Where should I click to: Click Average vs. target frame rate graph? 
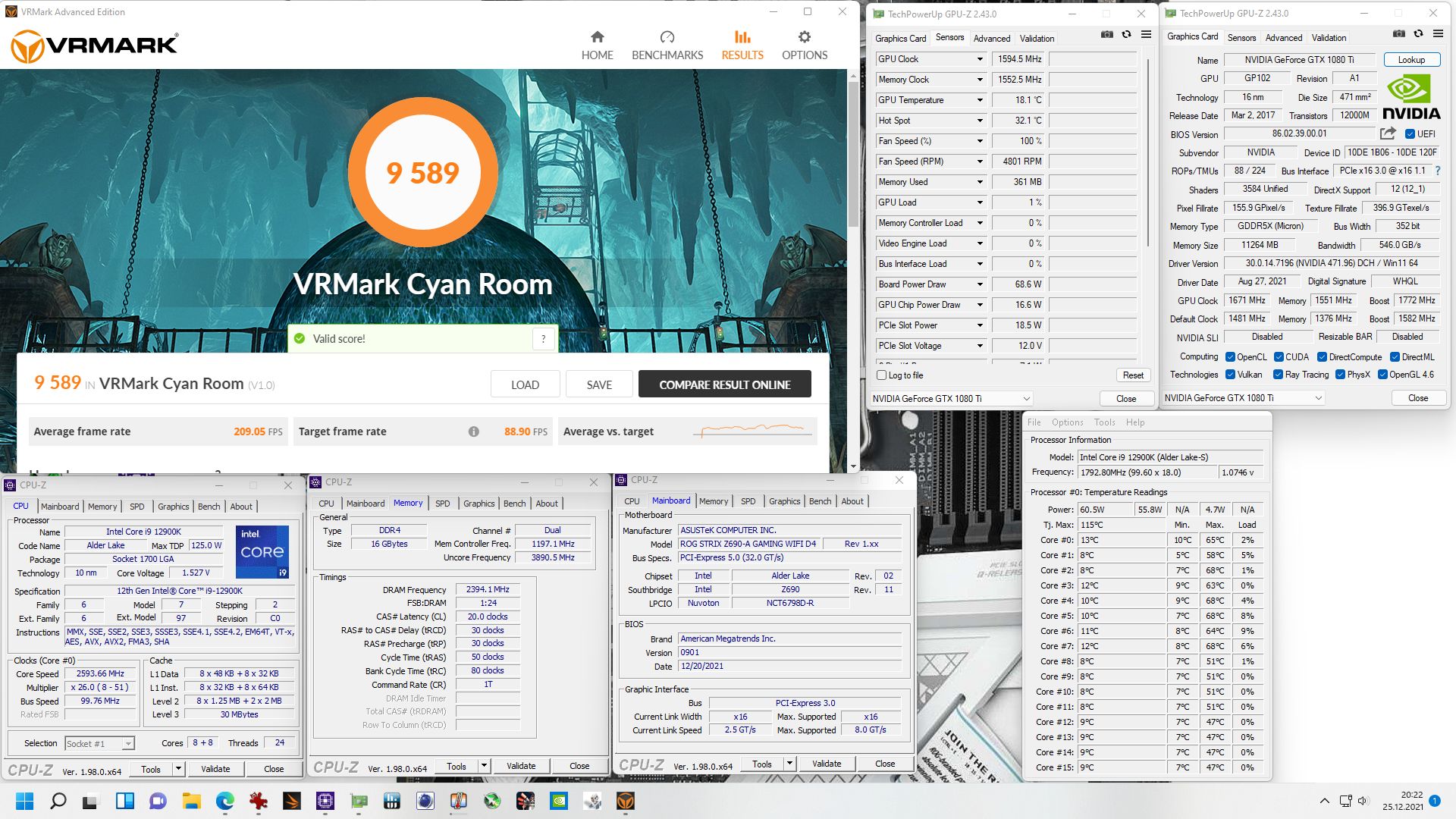pyautogui.click(x=753, y=431)
